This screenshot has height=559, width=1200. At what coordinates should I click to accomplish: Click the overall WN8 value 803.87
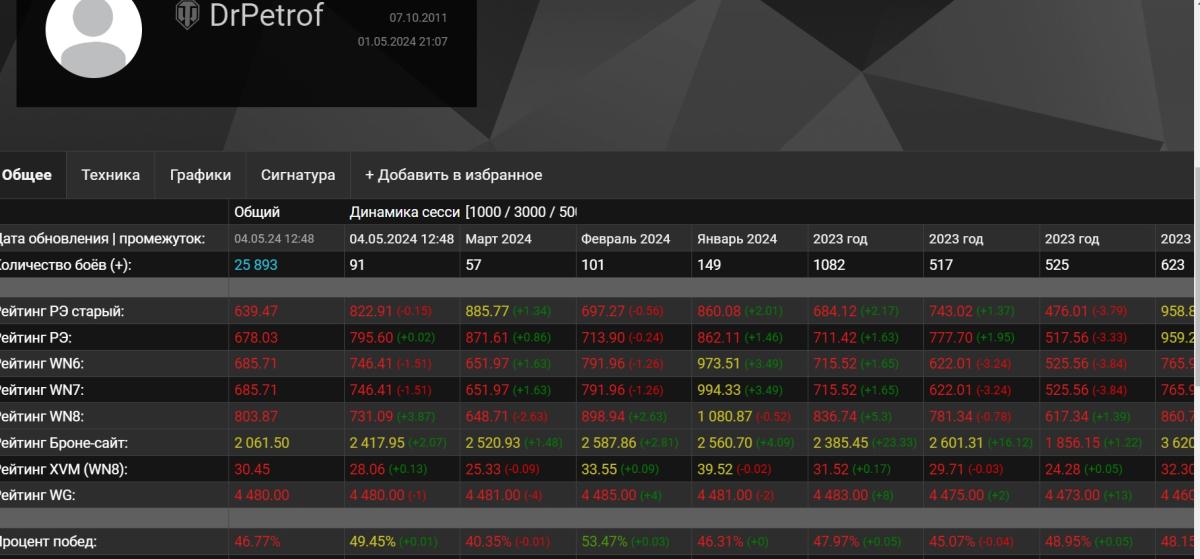pyautogui.click(x=256, y=416)
